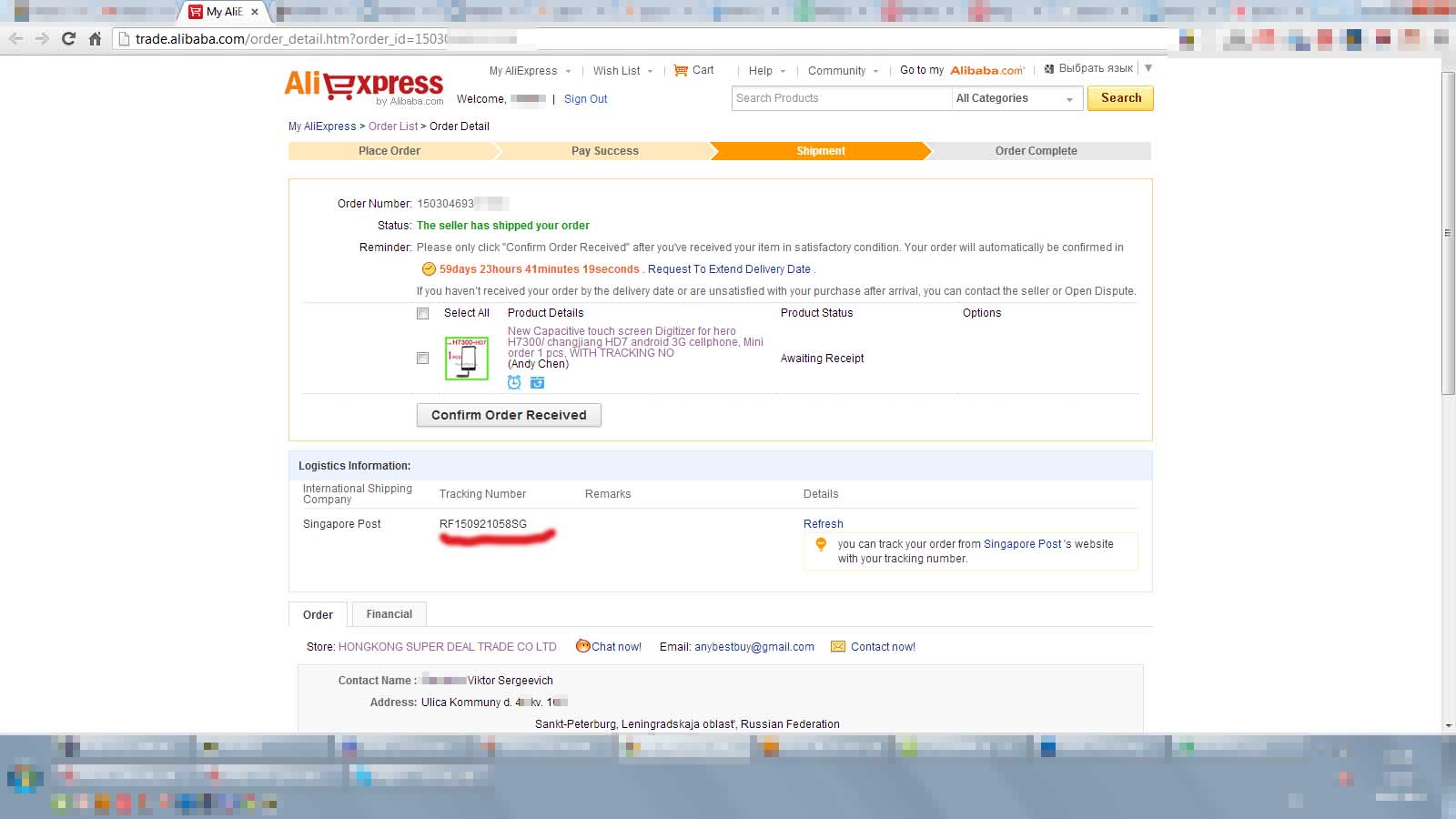Click Request To Extend Delivery Date
Image resolution: width=1456 pixels, height=819 pixels.
[729, 269]
